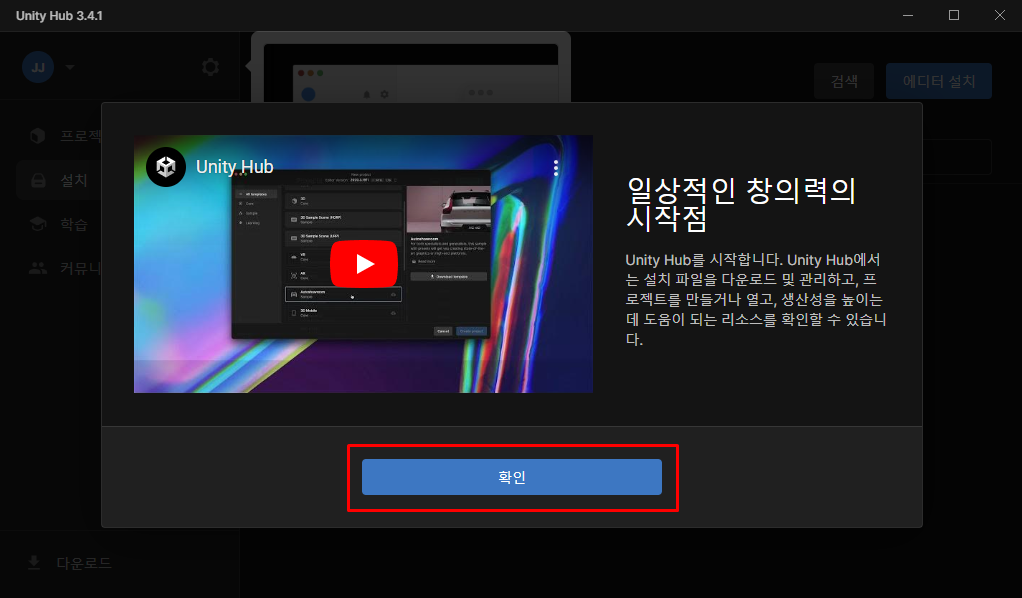
Task: Click the 에디터 설치 button
Action: (x=939, y=81)
